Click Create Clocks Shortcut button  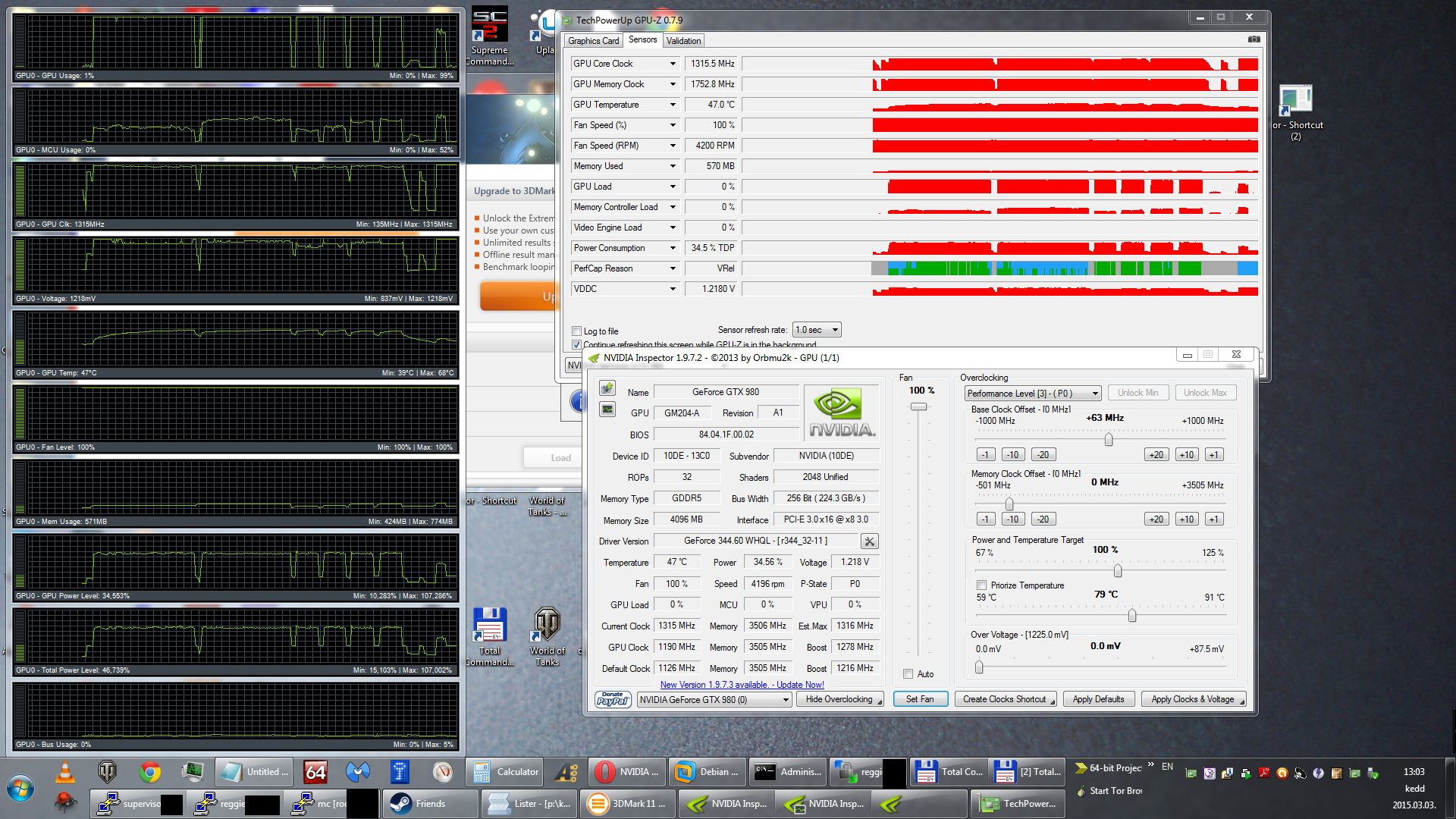click(1005, 699)
